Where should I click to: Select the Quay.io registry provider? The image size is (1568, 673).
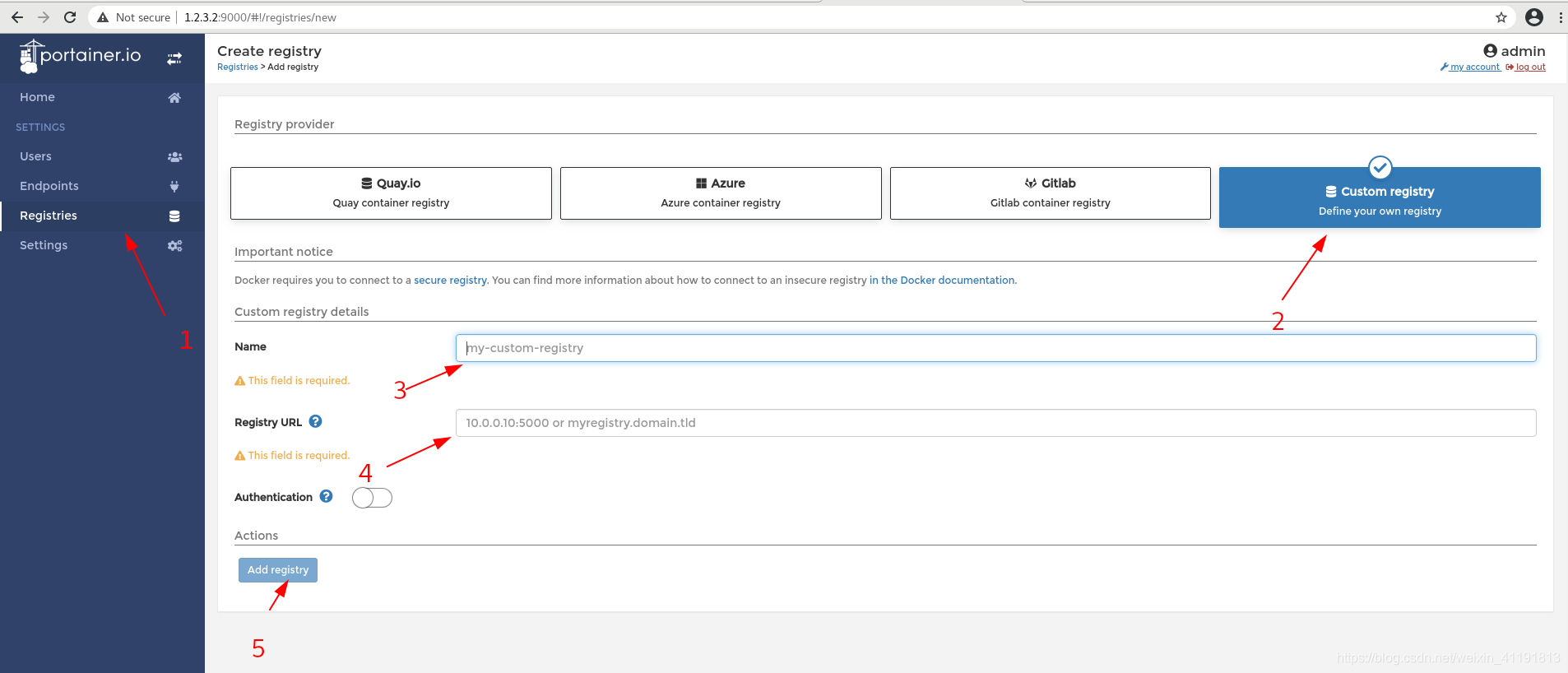[391, 193]
